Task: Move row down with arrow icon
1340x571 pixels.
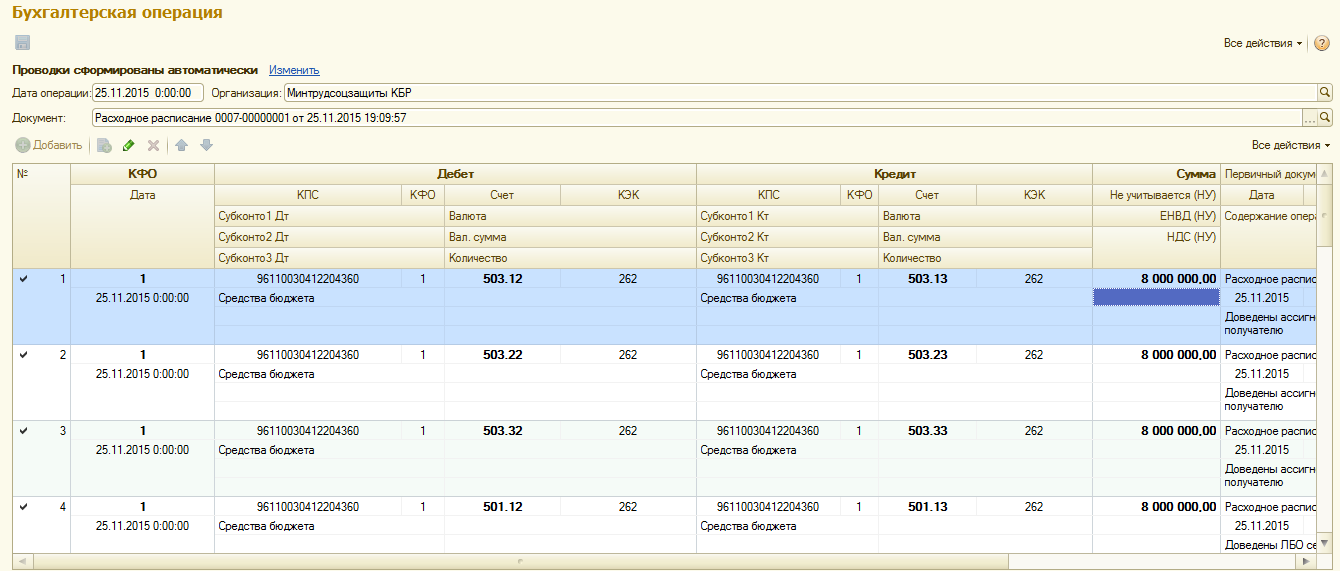Action: 206,145
